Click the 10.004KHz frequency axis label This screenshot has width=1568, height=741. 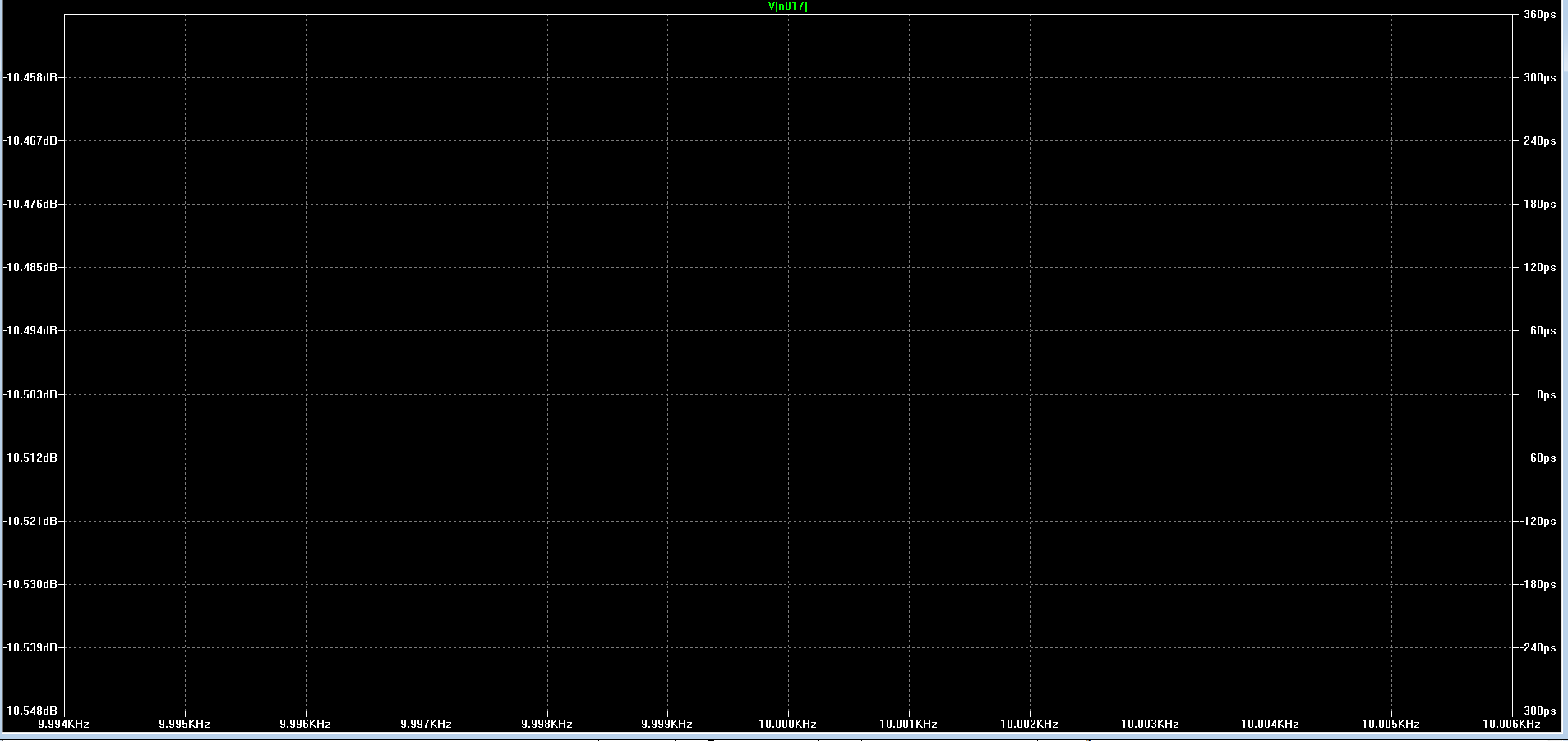pos(1271,724)
